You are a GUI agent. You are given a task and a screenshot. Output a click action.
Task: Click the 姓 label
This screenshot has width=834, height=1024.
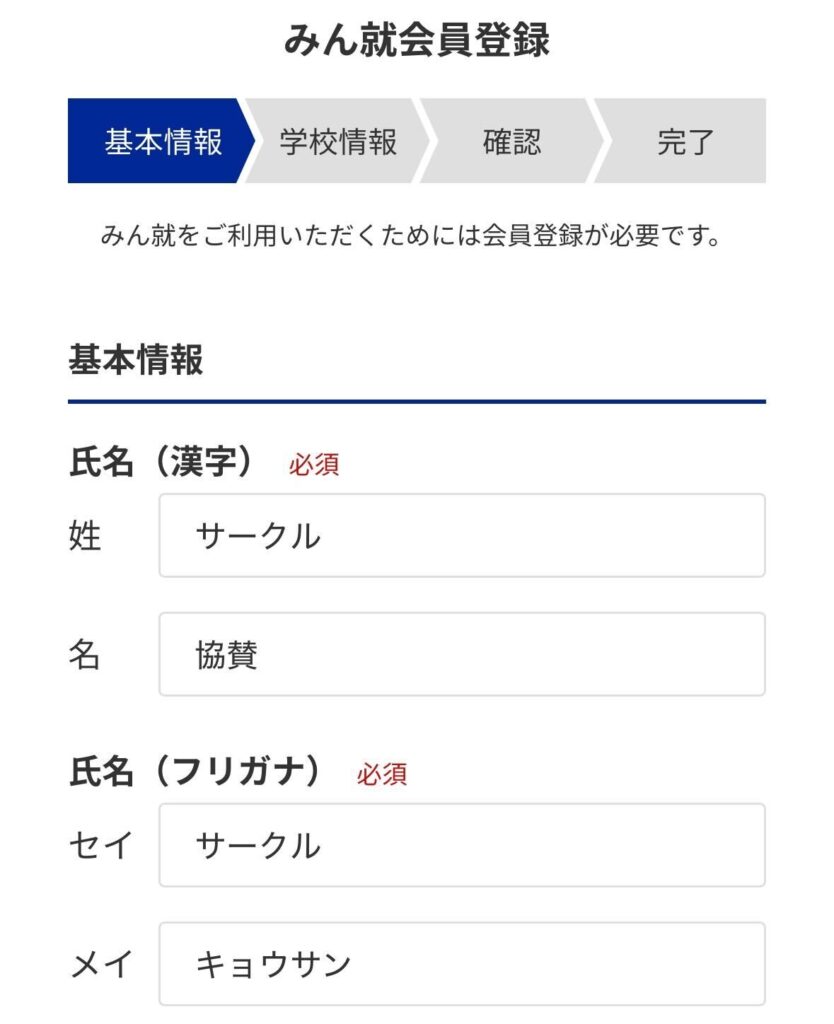point(85,536)
